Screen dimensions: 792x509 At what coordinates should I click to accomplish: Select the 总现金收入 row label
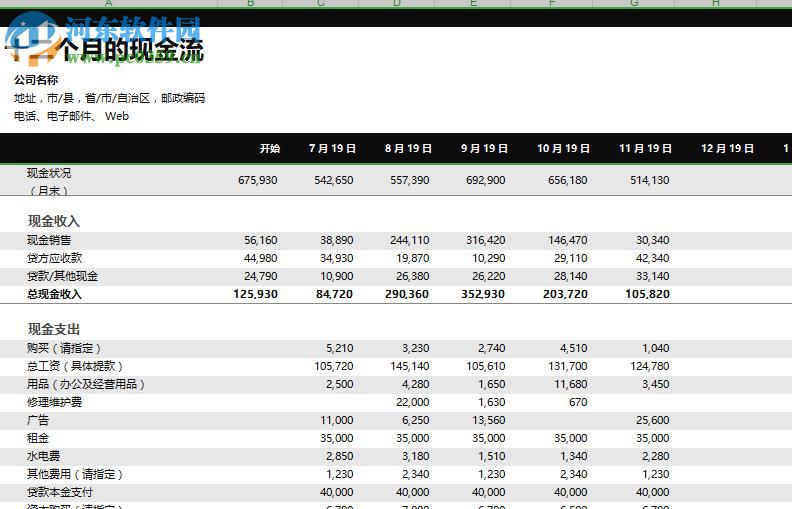[55, 294]
